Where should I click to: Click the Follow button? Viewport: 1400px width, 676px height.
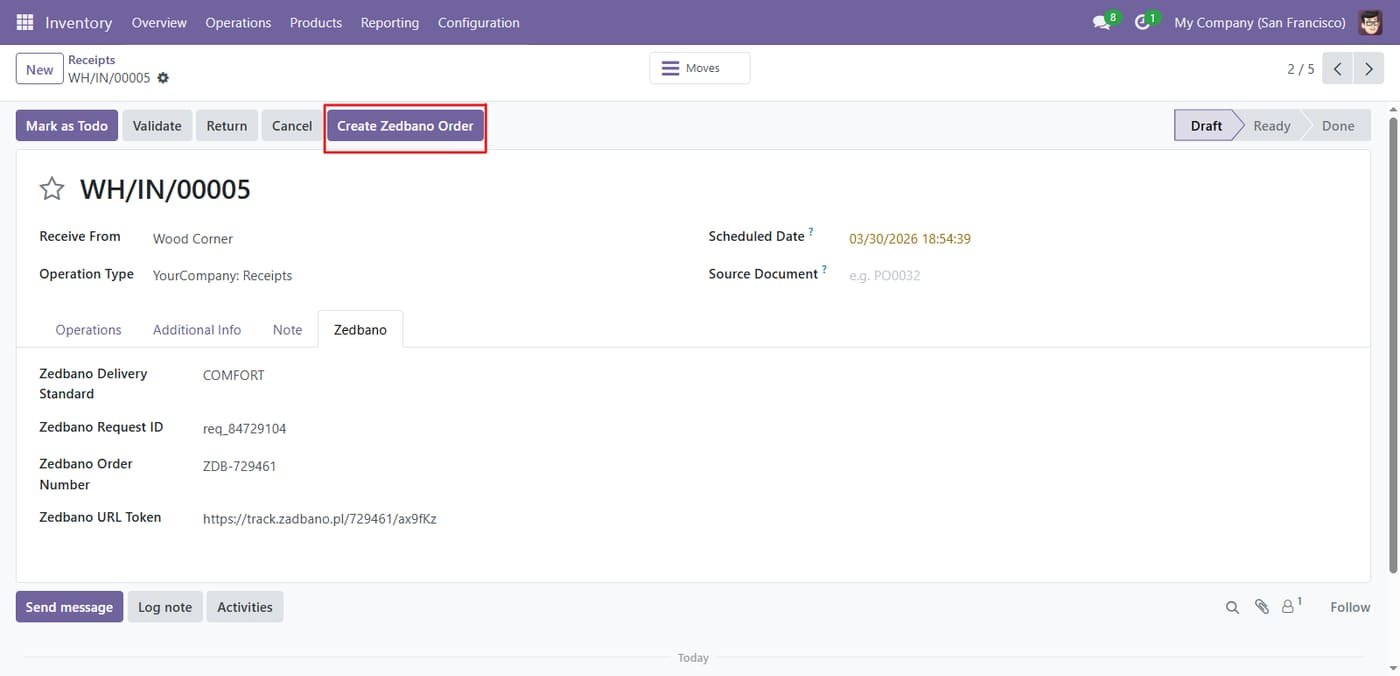pyautogui.click(x=1350, y=607)
